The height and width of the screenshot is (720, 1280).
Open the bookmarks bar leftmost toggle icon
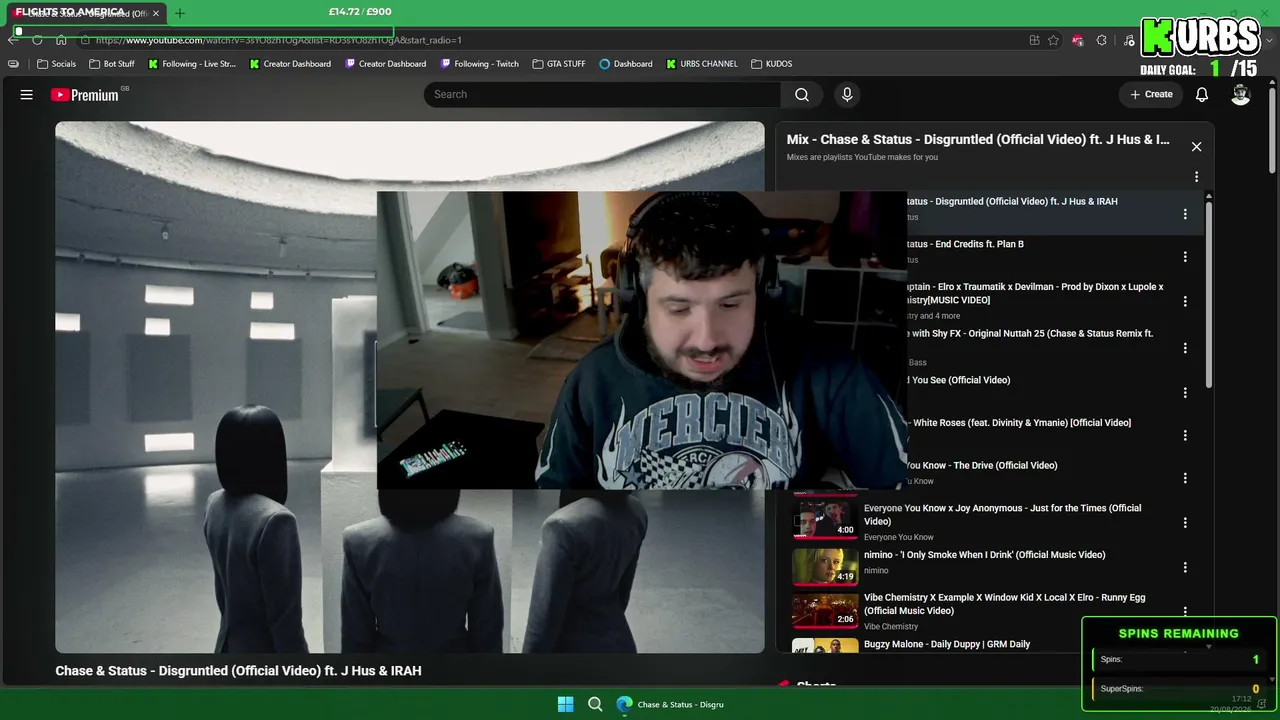pyautogui.click(x=13, y=64)
